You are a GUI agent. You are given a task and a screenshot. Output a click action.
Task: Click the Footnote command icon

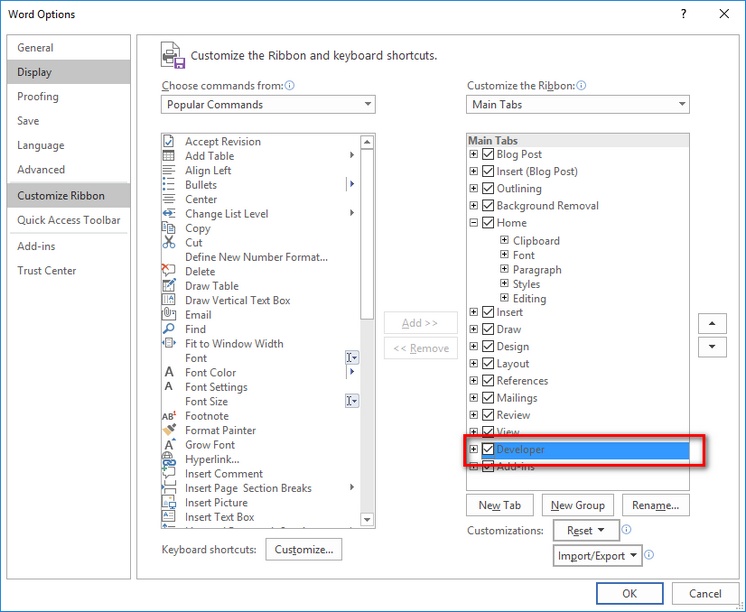(168, 416)
